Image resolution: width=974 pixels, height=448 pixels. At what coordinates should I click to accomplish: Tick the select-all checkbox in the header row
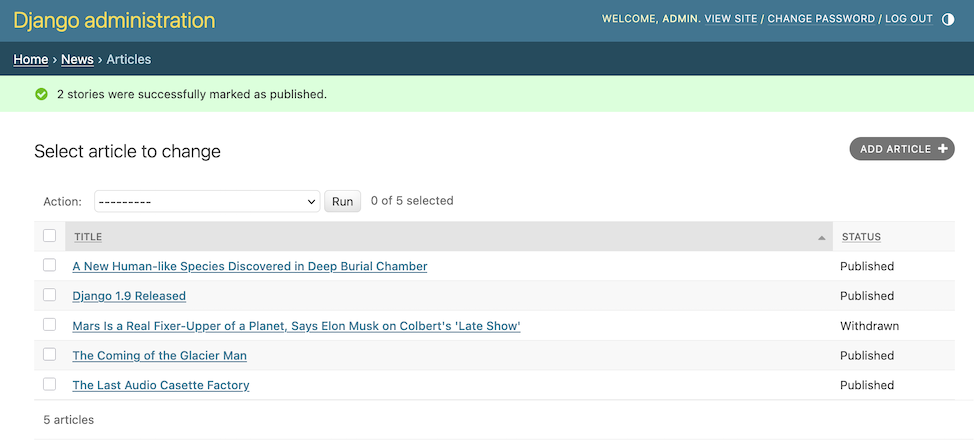50,235
